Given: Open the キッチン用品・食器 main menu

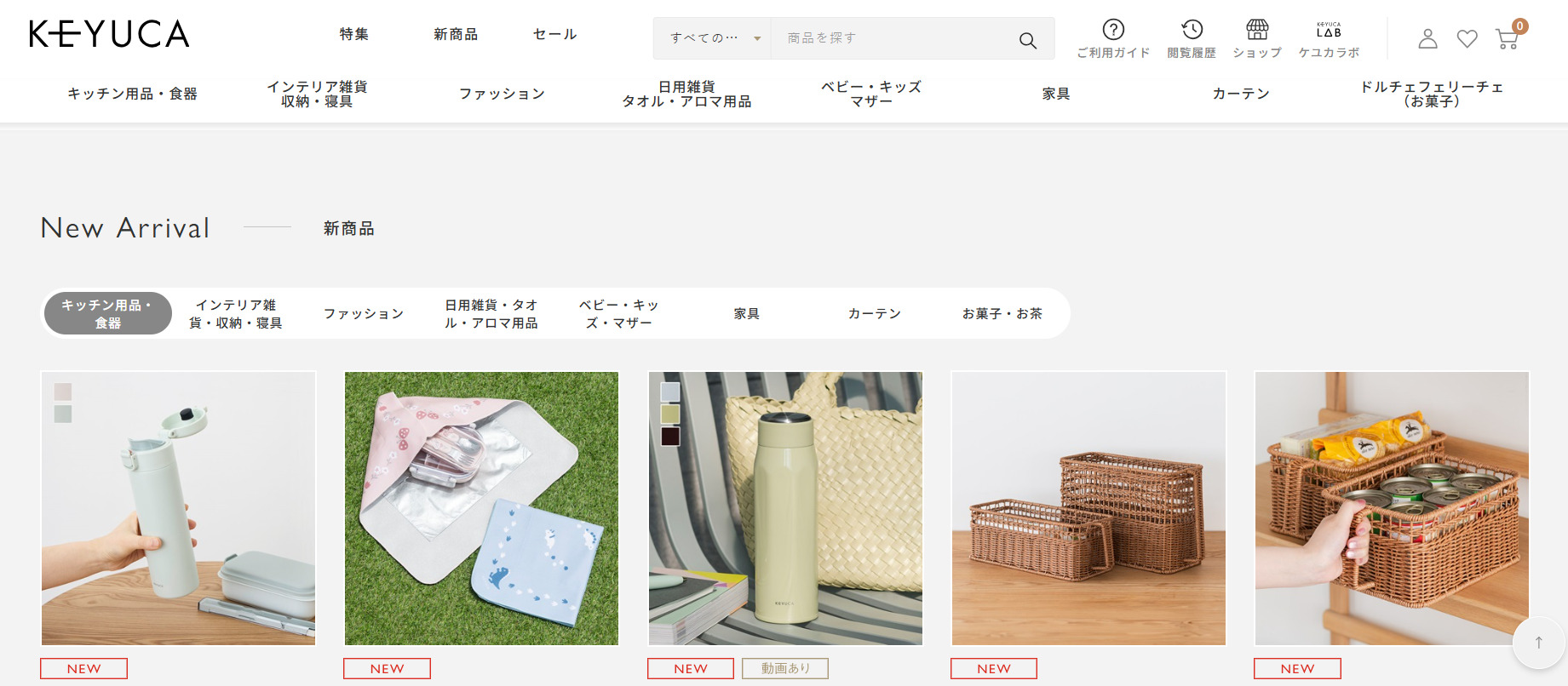Looking at the screenshot, I should pos(133,94).
